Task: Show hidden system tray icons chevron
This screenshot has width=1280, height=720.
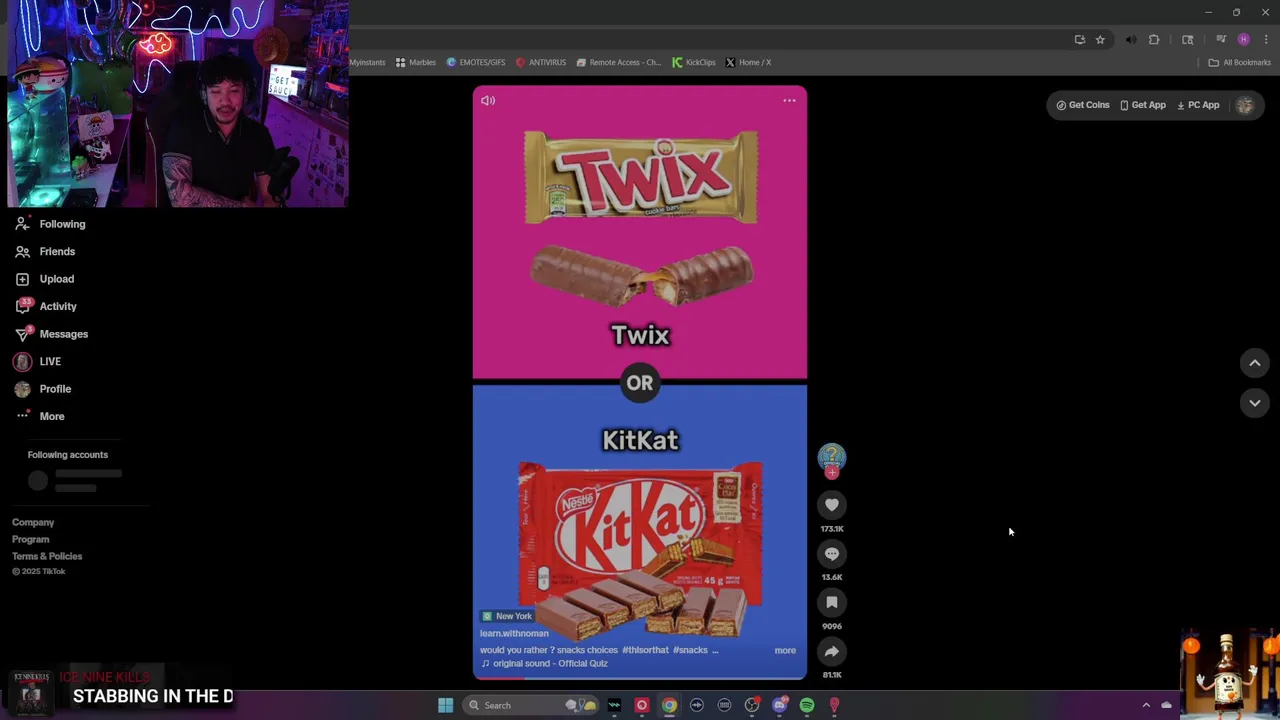Action: (x=1146, y=705)
